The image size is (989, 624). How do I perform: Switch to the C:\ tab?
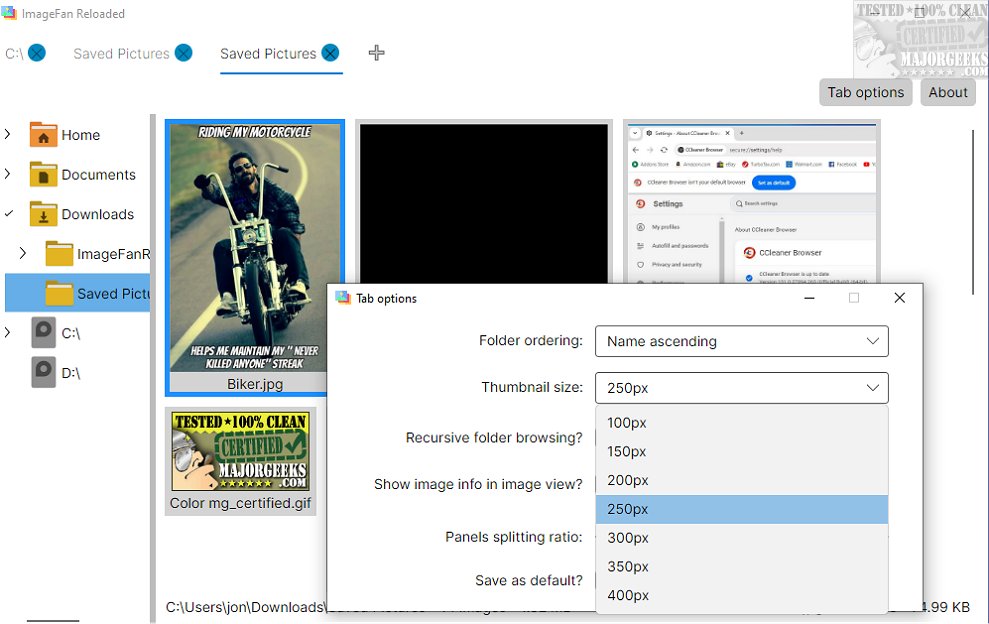[x=14, y=54]
